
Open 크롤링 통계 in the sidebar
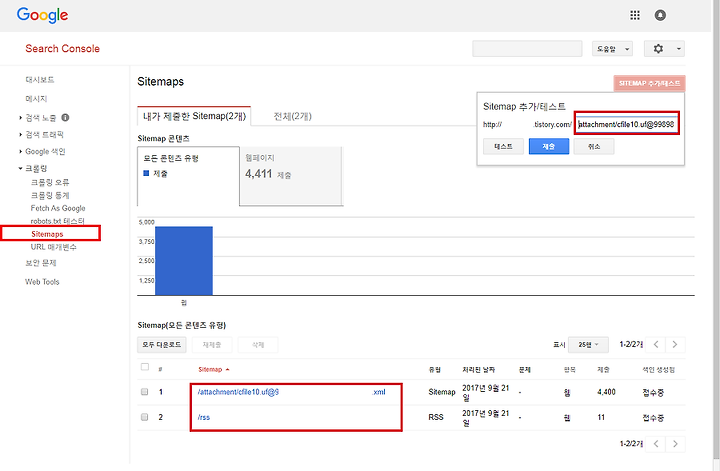click(50, 195)
